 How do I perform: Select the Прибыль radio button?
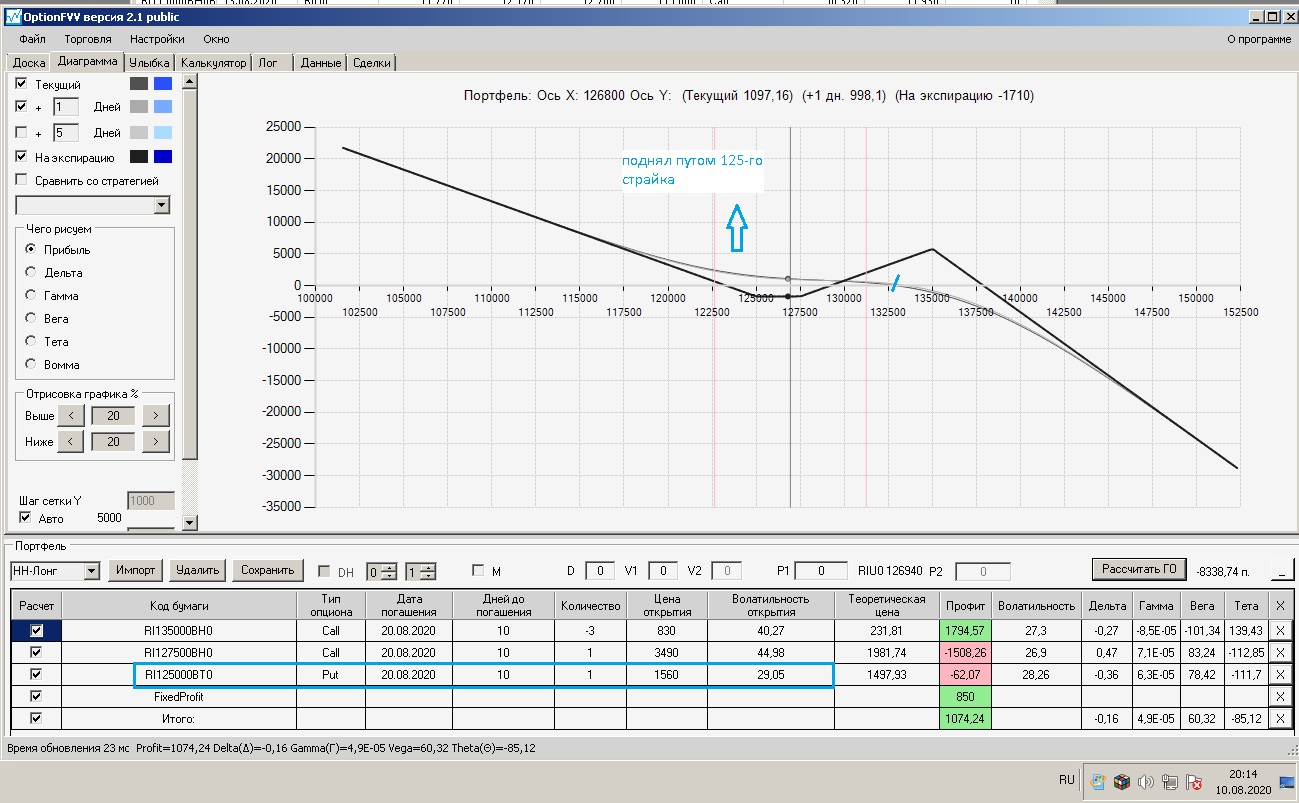pyautogui.click(x=31, y=249)
